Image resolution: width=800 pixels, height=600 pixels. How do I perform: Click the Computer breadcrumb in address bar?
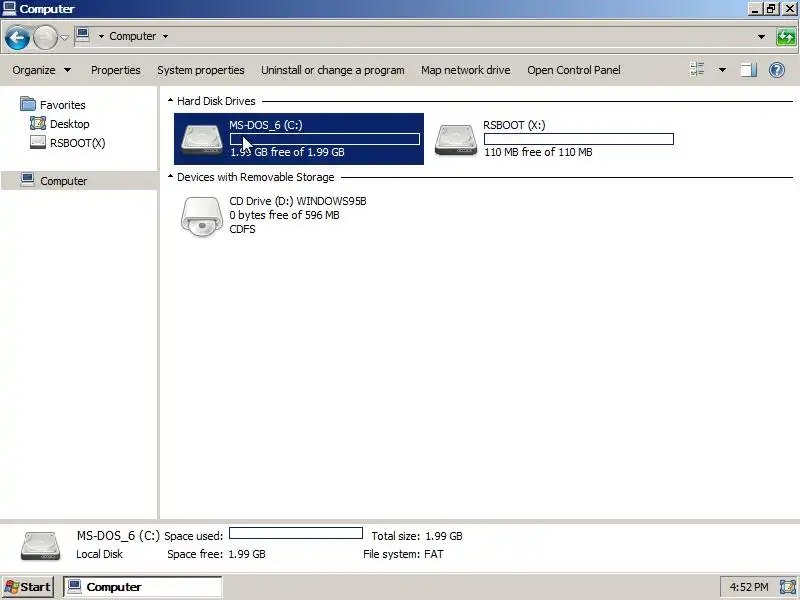[x=133, y=36]
